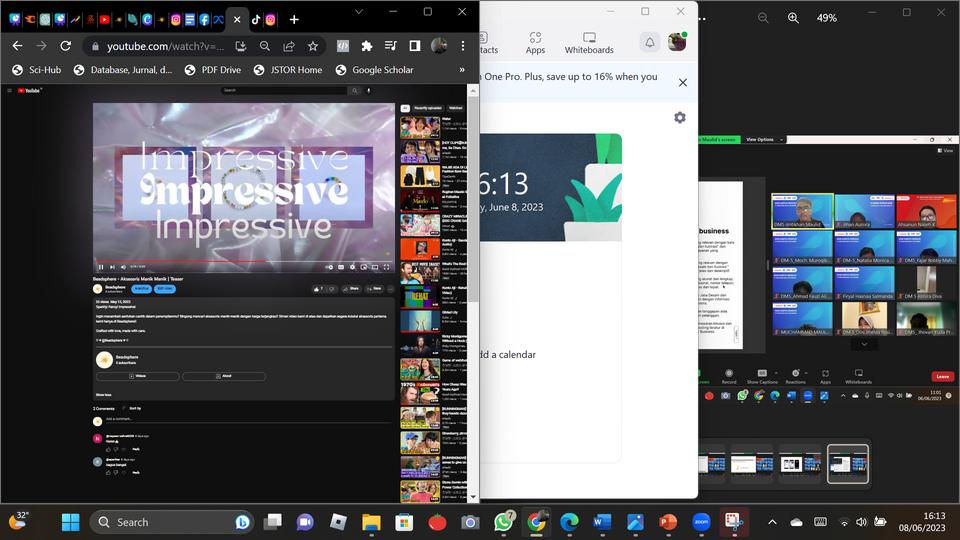Switch to YouTube theater mode
This screenshot has height=540, width=960.
(x=375, y=267)
